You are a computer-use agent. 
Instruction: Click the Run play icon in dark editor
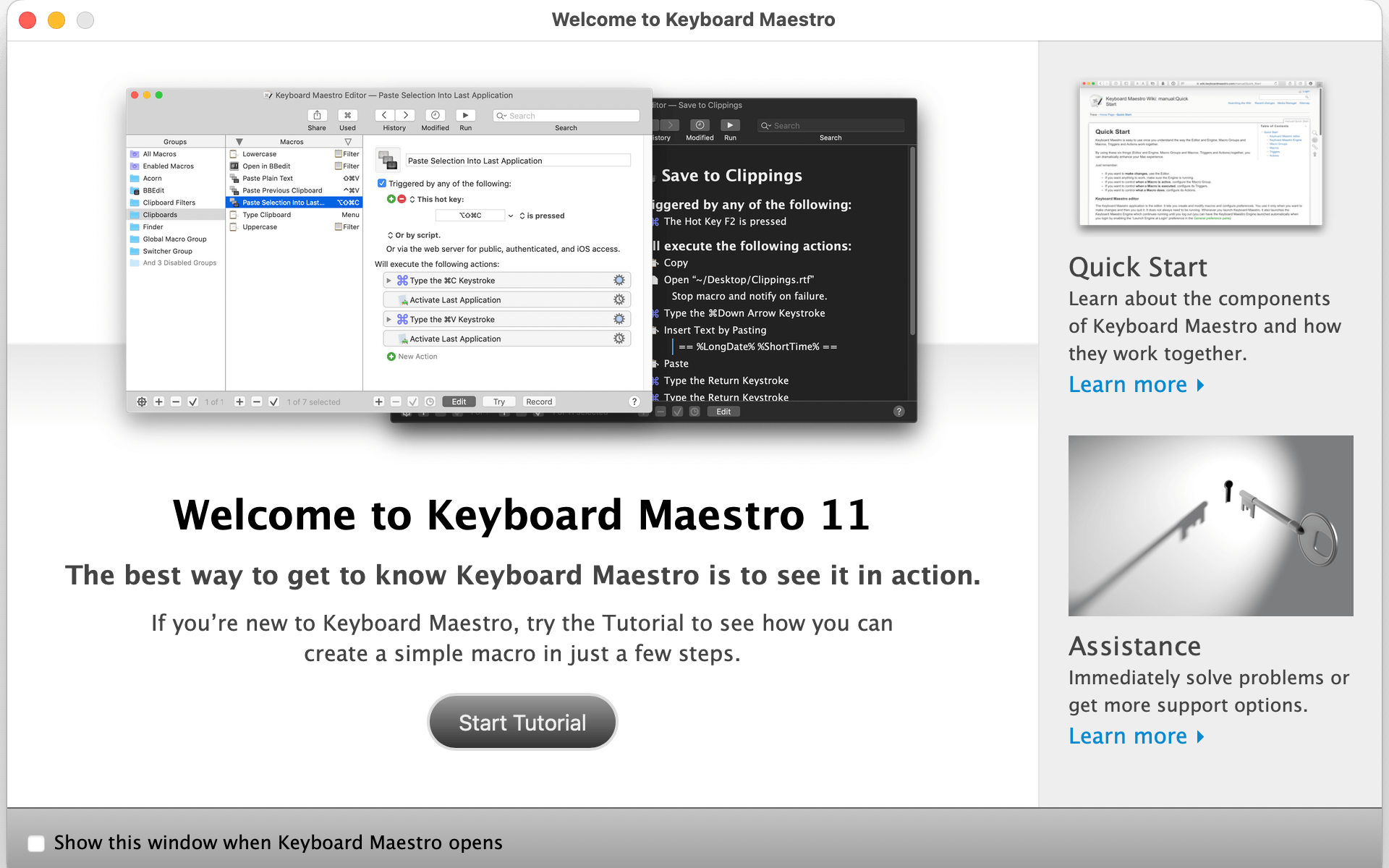pos(730,125)
